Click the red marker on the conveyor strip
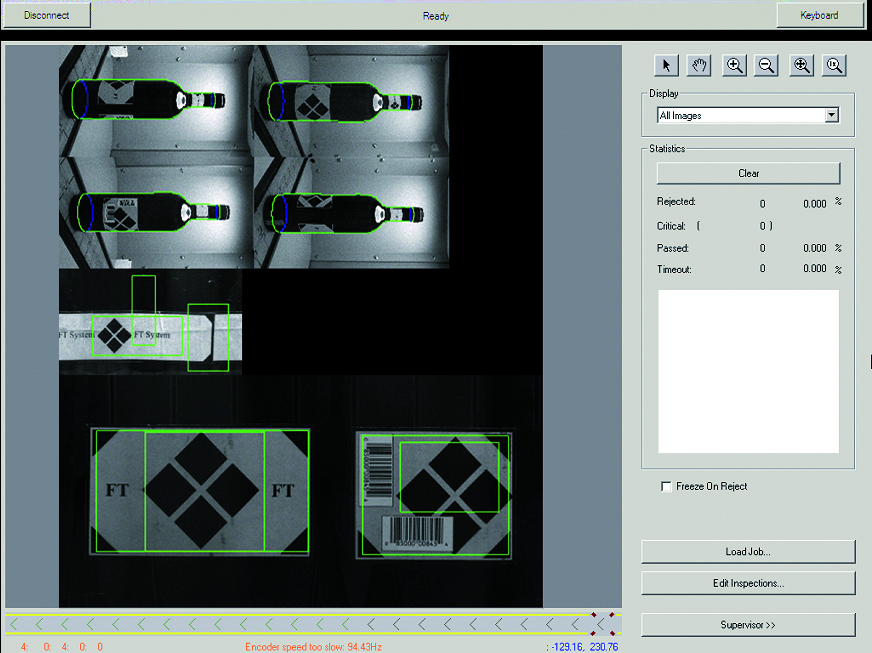872x653 pixels. tap(601, 623)
